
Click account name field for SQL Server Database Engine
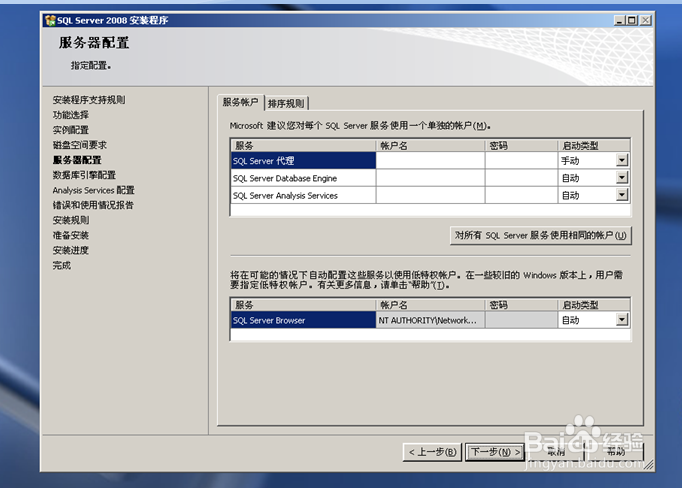click(x=430, y=178)
